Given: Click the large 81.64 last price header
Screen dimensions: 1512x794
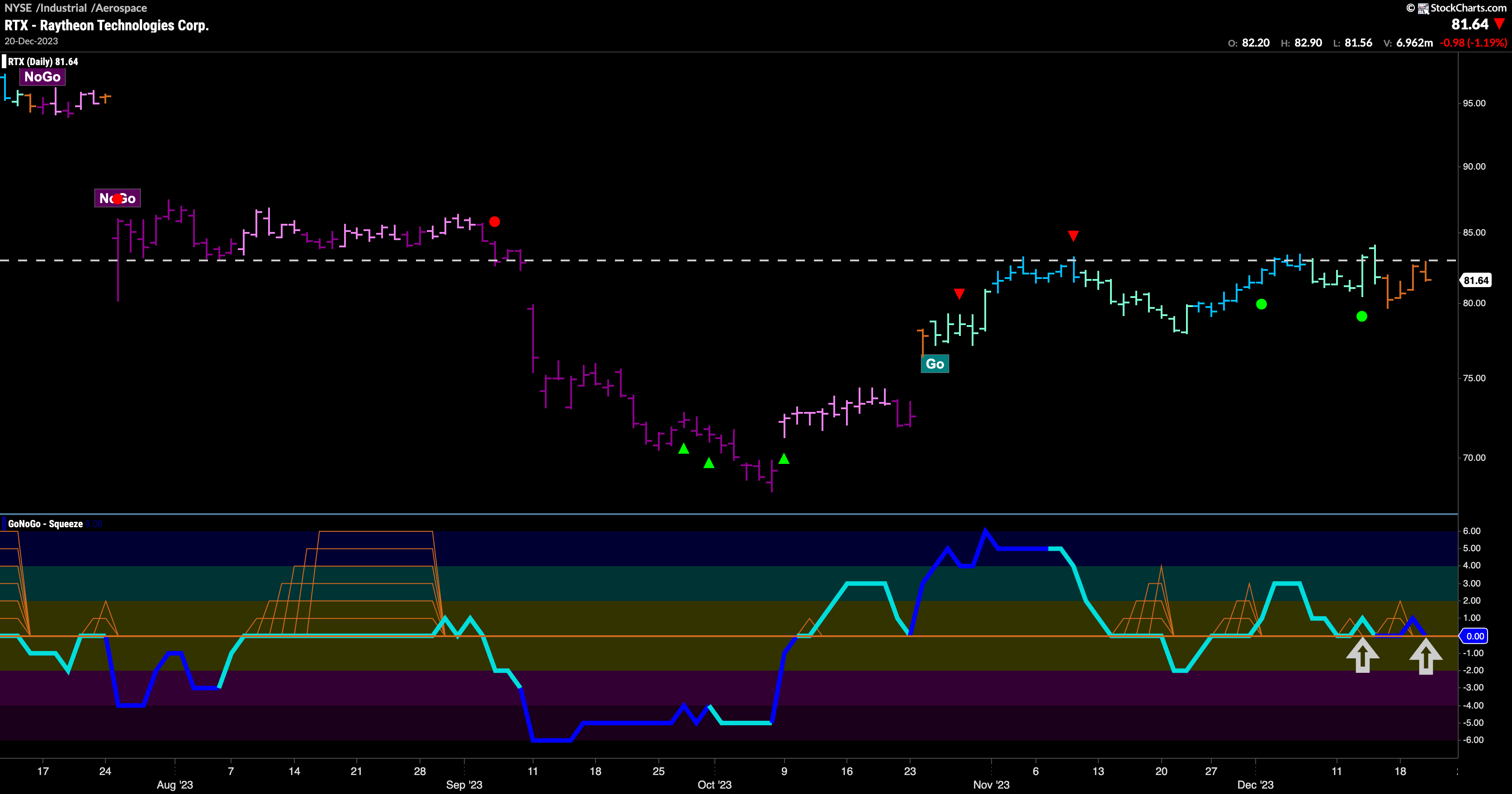Looking at the screenshot, I should [1470, 24].
